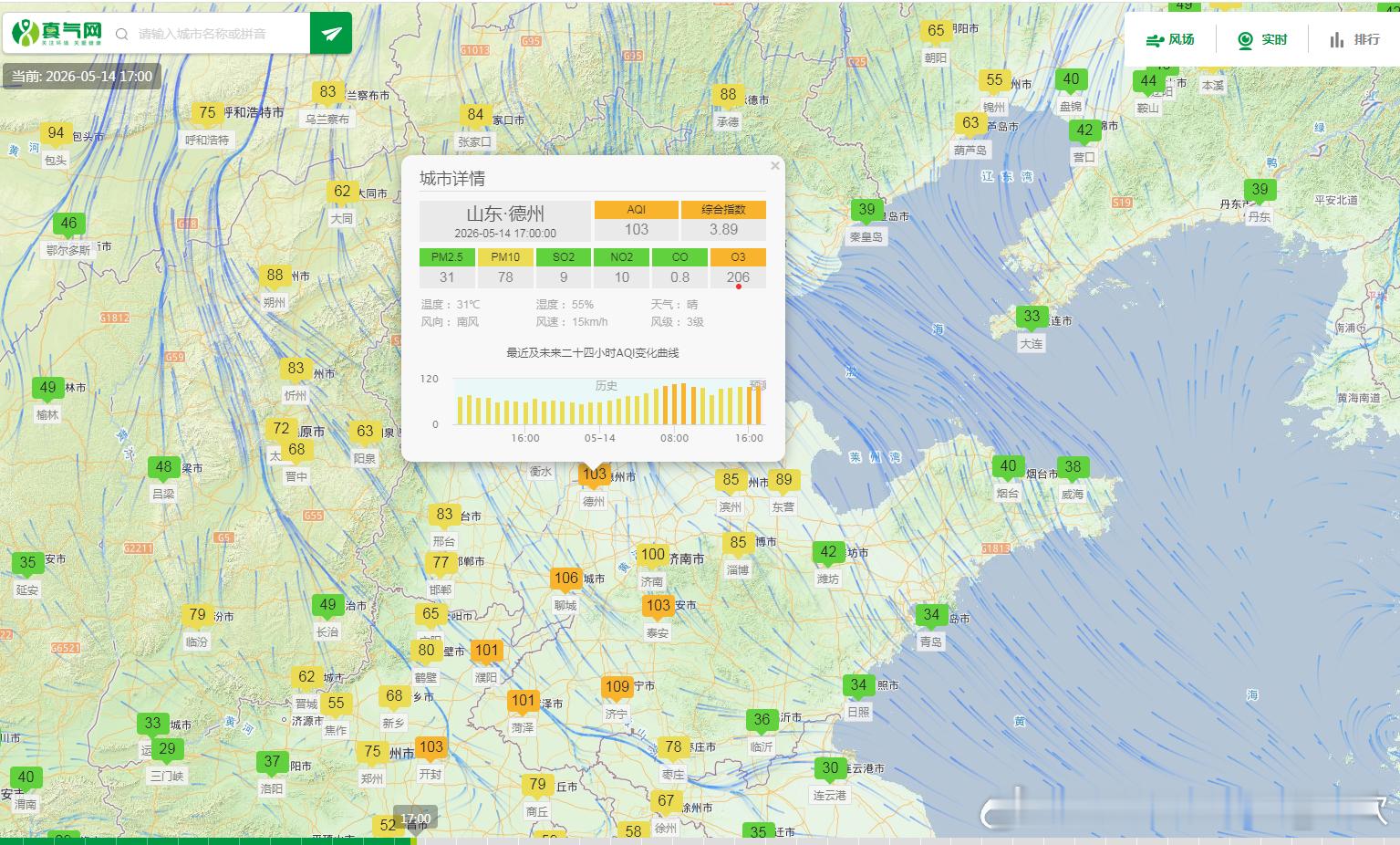Select the NO2 pollutant tab
The width and height of the screenshot is (1400, 845).
coord(622,257)
